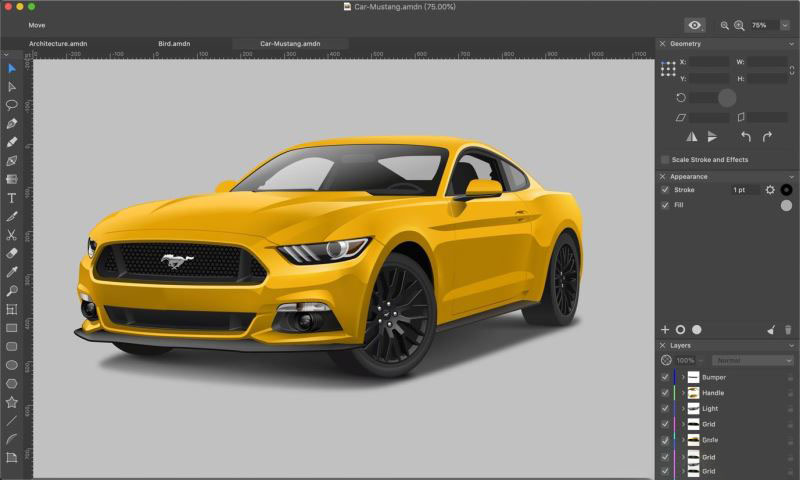The width and height of the screenshot is (800, 480).
Task: Expand the Bumper layer
Action: [x=683, y=377]
